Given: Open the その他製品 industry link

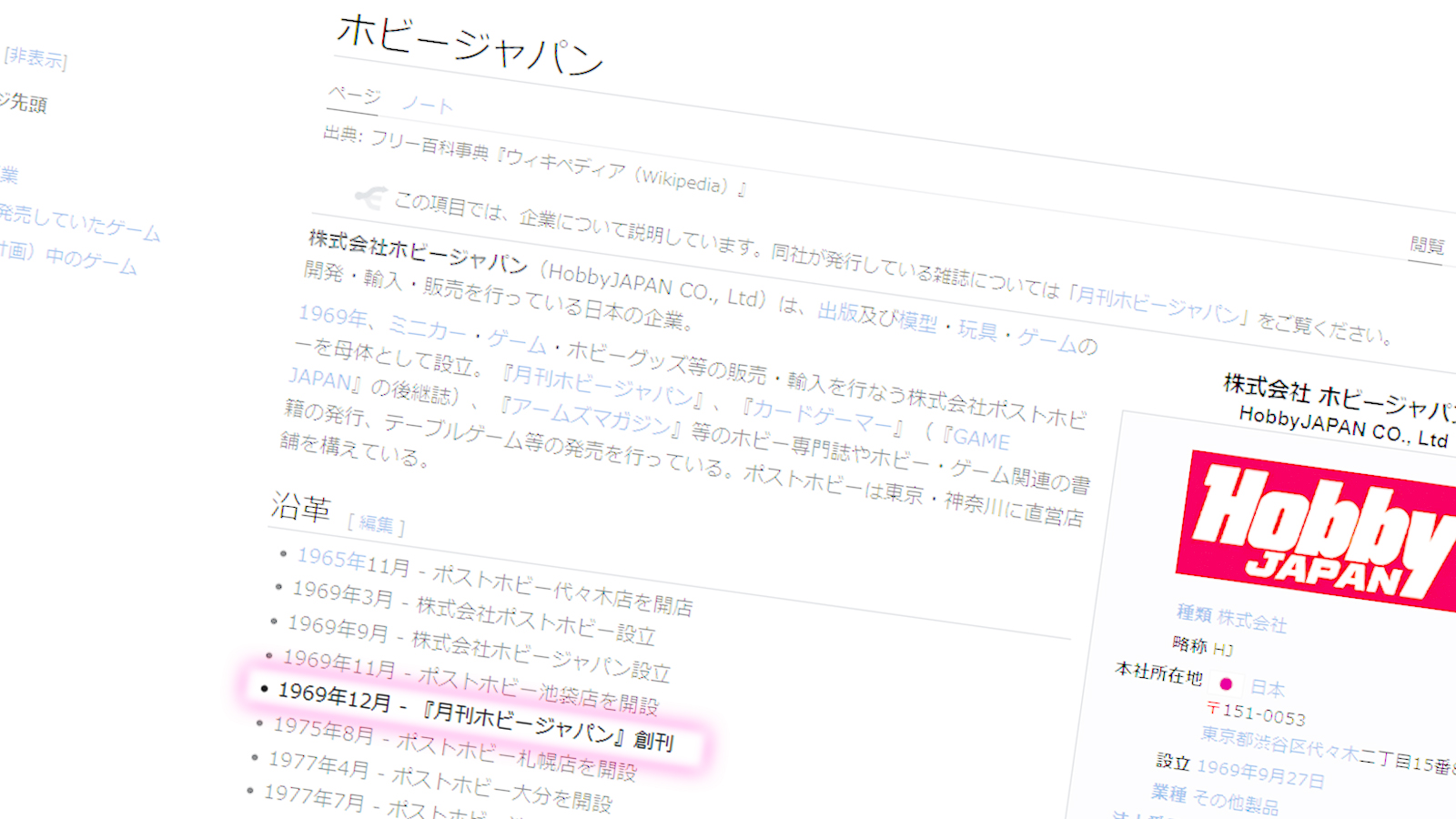Looking at the screenshot, I should 1235,802.
